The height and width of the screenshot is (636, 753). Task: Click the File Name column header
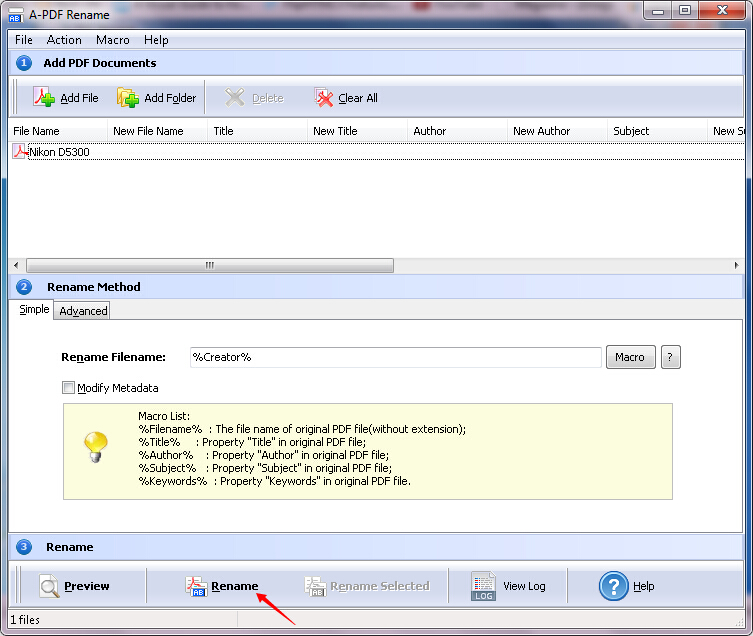[x=58, y=131]
